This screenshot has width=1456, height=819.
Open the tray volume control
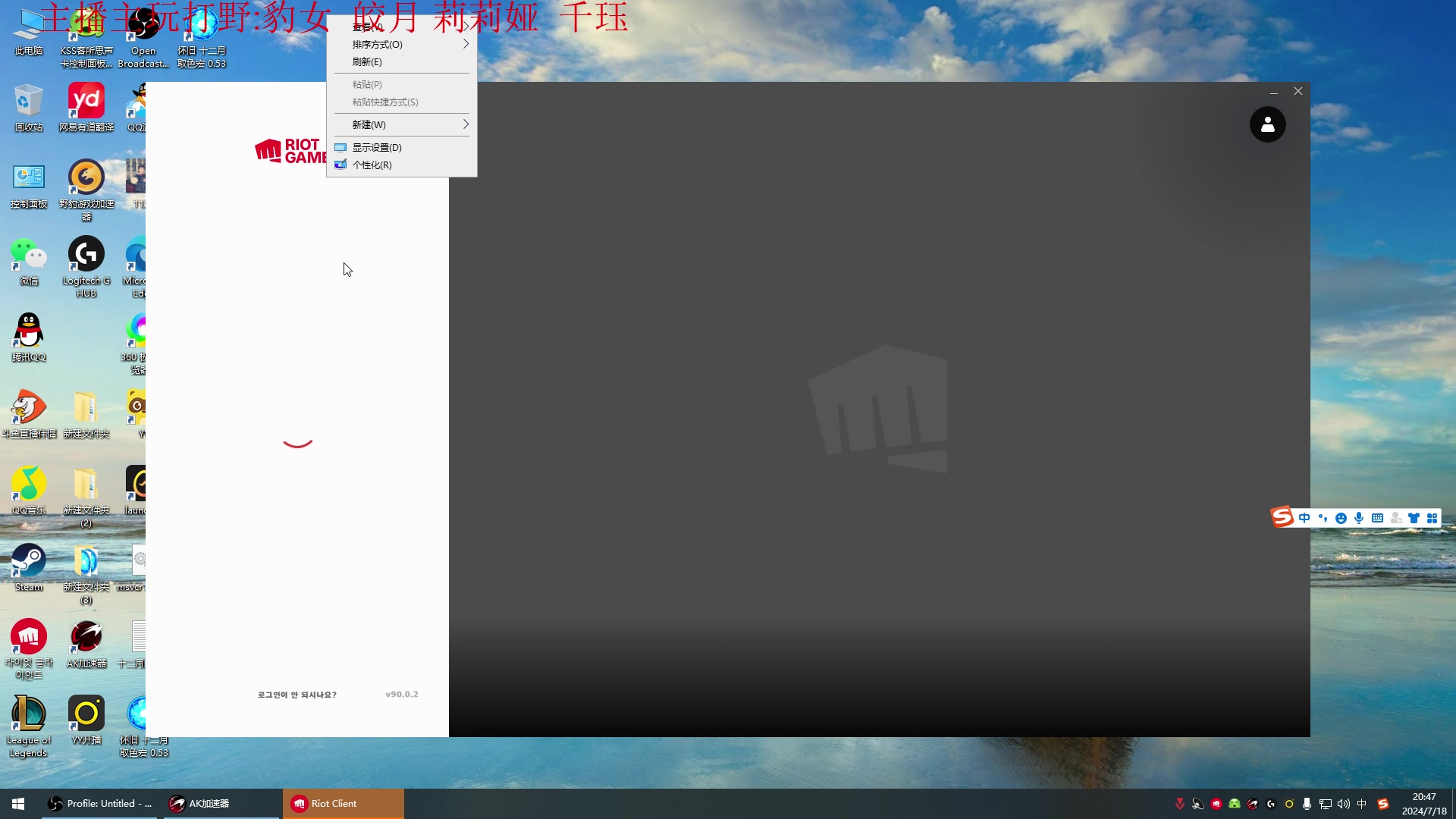click(x=1343, y=804)
